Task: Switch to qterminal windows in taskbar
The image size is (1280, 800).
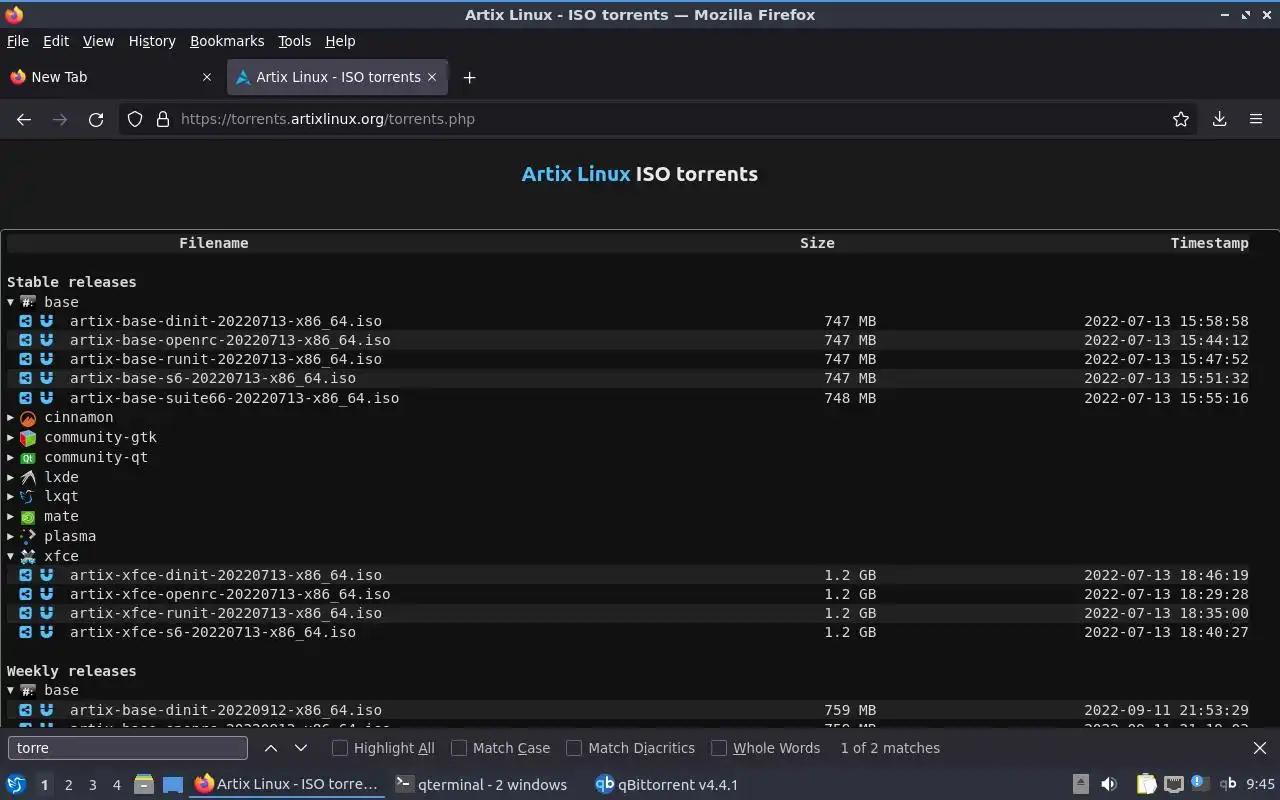Action: pos(481,785)
